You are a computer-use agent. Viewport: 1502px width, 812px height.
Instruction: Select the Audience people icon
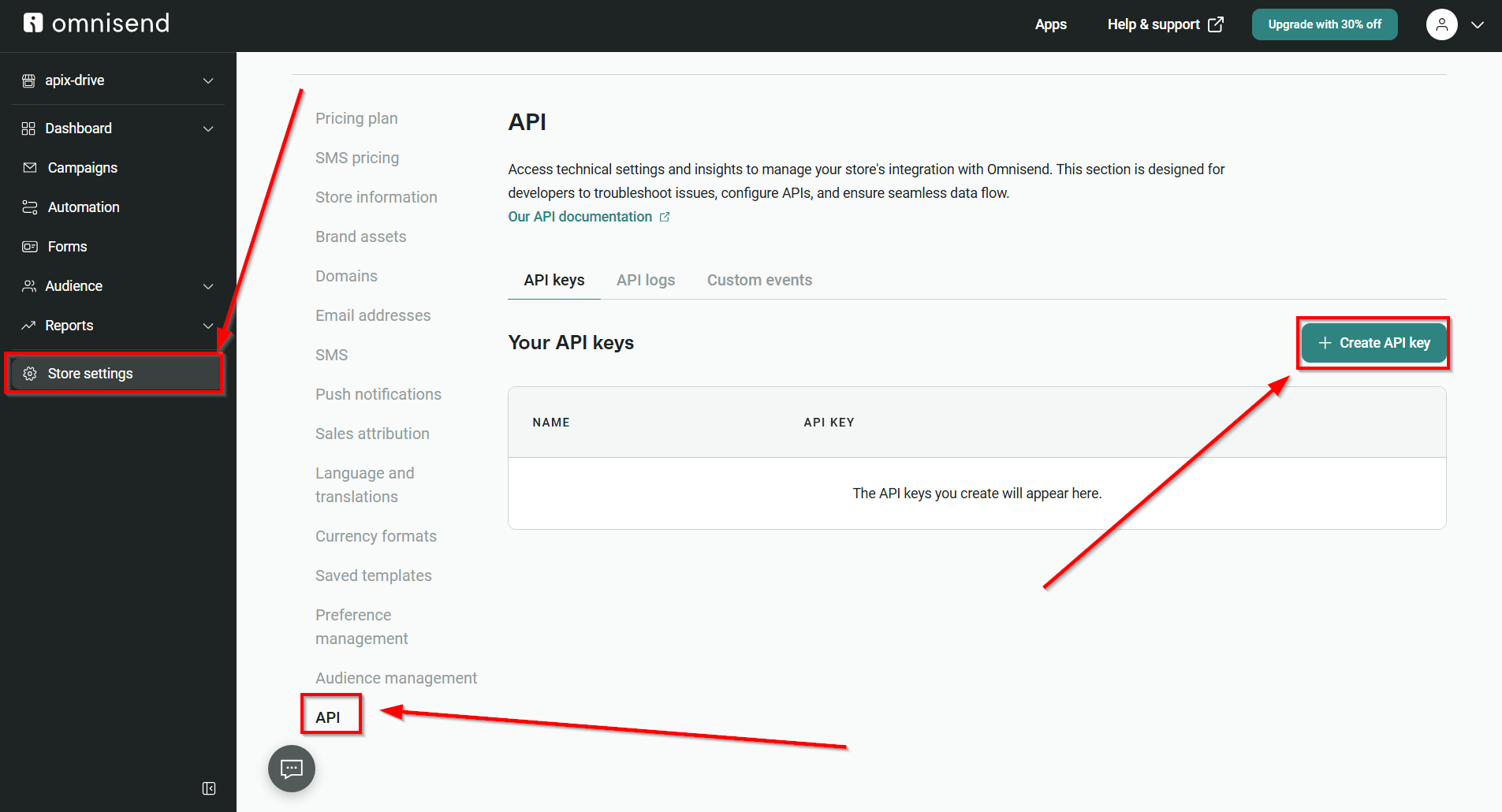(29, 285)
